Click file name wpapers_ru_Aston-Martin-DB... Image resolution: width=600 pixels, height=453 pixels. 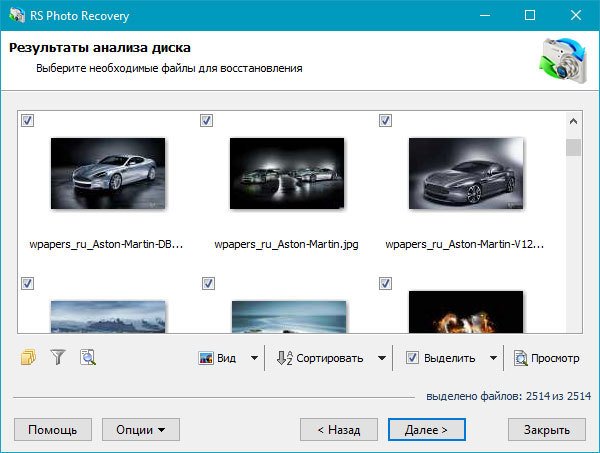click(x=106, y=244)
